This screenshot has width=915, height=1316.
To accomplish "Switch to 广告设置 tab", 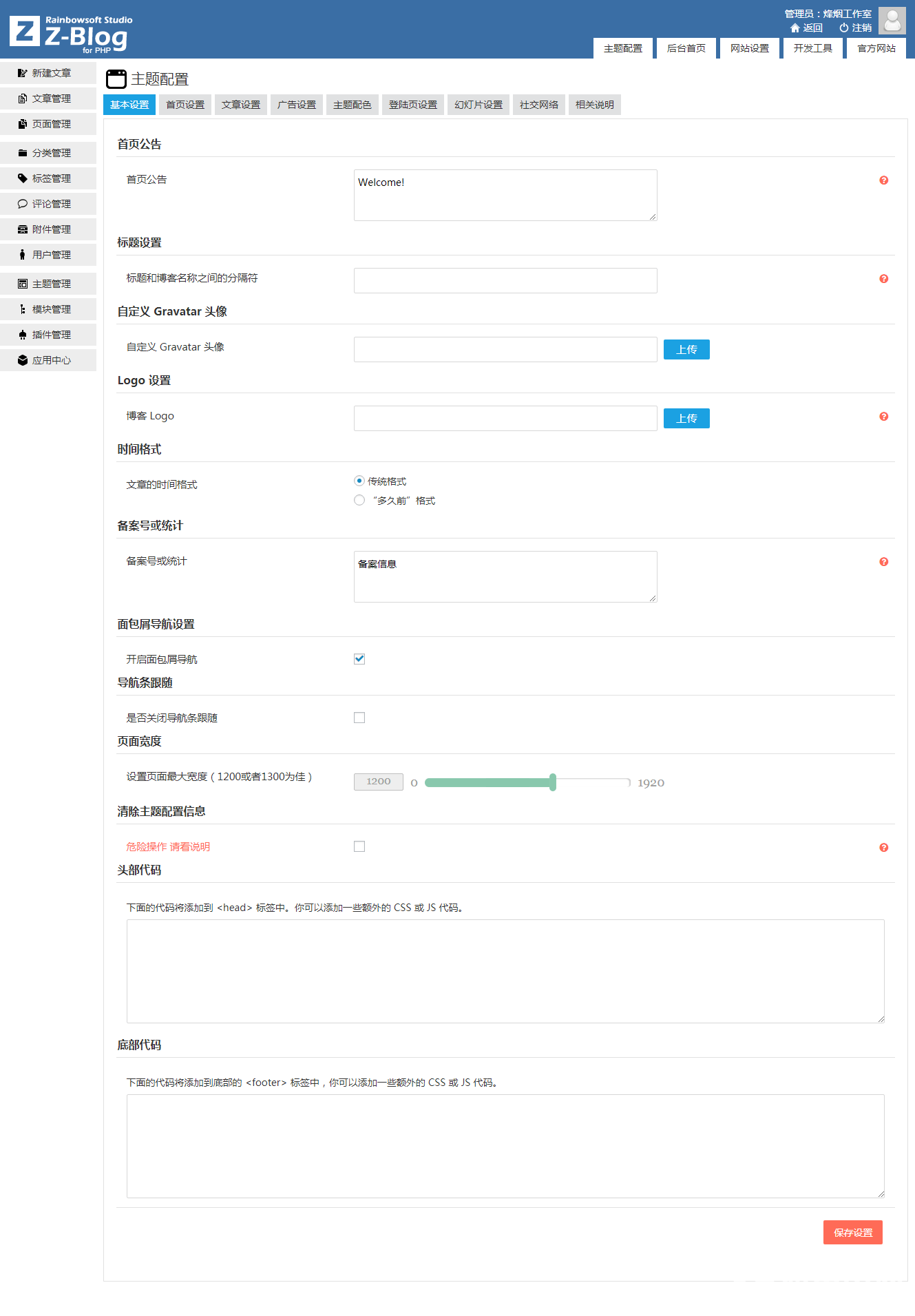I will (297, 105).
